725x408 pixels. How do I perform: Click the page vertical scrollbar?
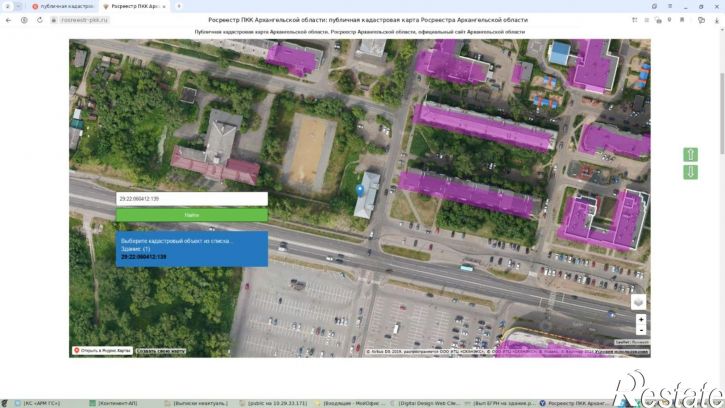tap(722, 113)
